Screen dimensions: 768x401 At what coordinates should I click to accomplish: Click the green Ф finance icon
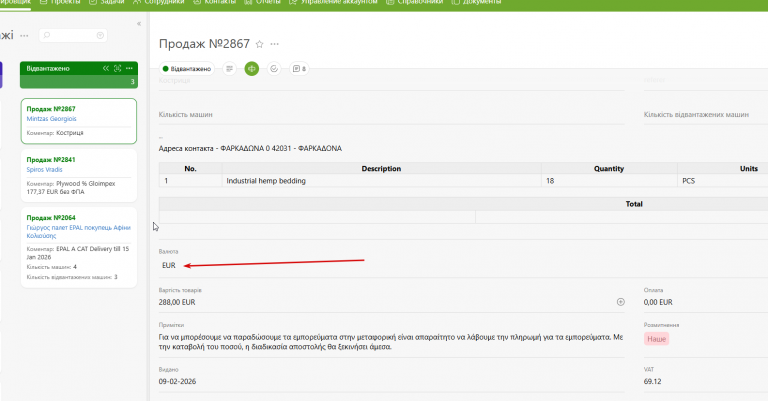(x=252, y=69)
